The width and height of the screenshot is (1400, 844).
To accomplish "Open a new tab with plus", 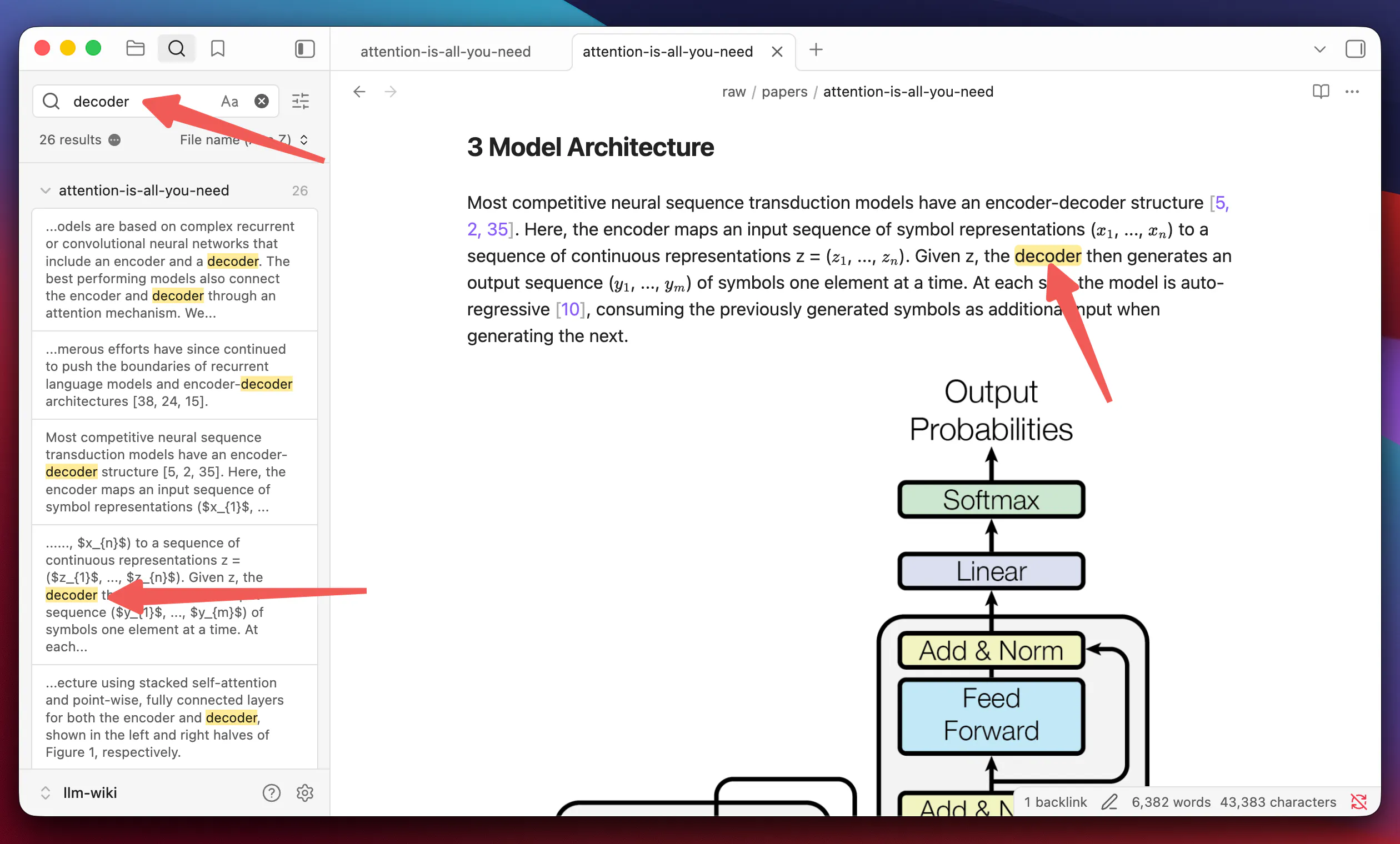I will pyautogui.click(x=816, y=50).
